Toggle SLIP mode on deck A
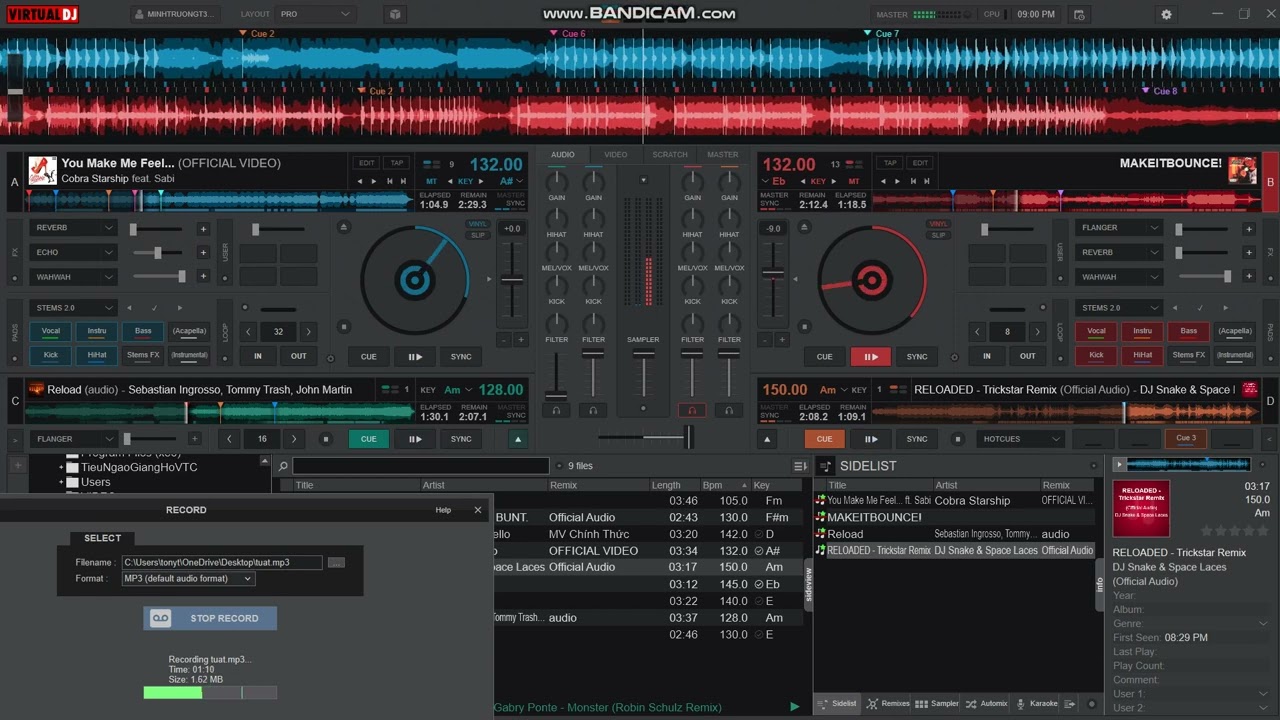Viewport: 1280px width, 720px height. (x=478, y=235)
